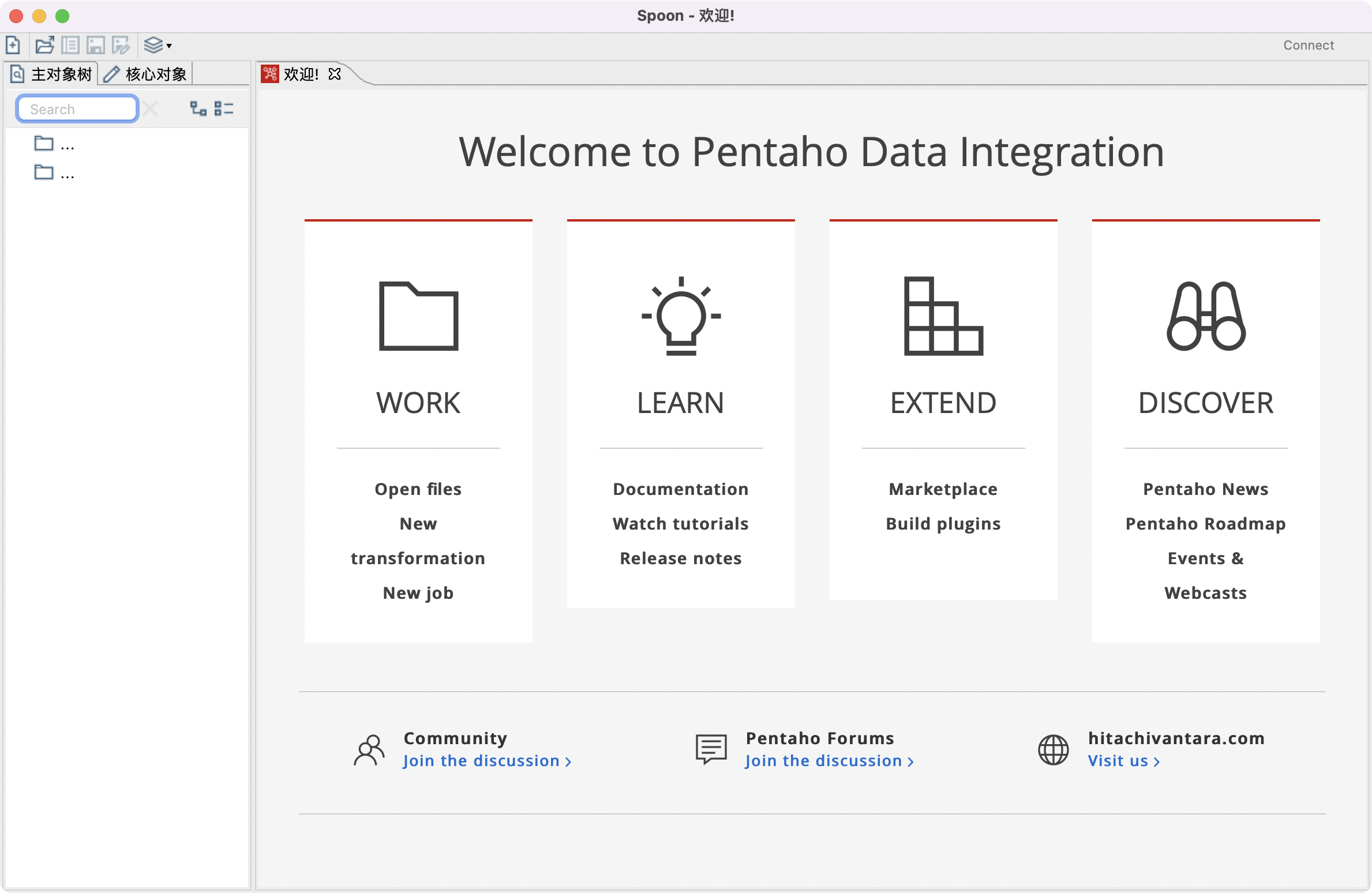Click the WORK folder icon
The height and width of the screenshot is (893, 1372).
418,316
